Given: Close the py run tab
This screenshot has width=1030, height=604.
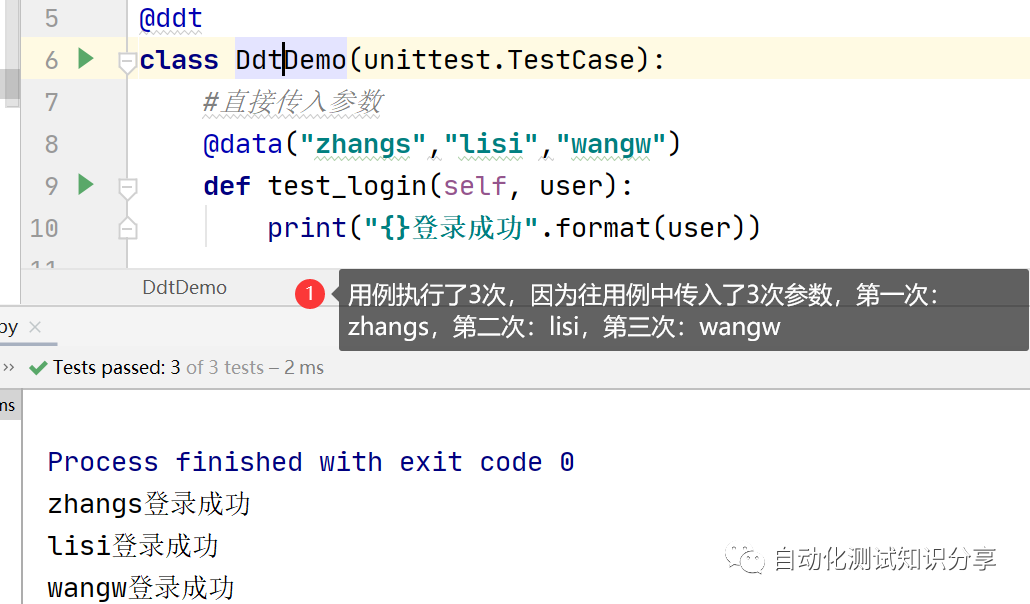Looking at the screenshot, I should (x=35, y=328).
